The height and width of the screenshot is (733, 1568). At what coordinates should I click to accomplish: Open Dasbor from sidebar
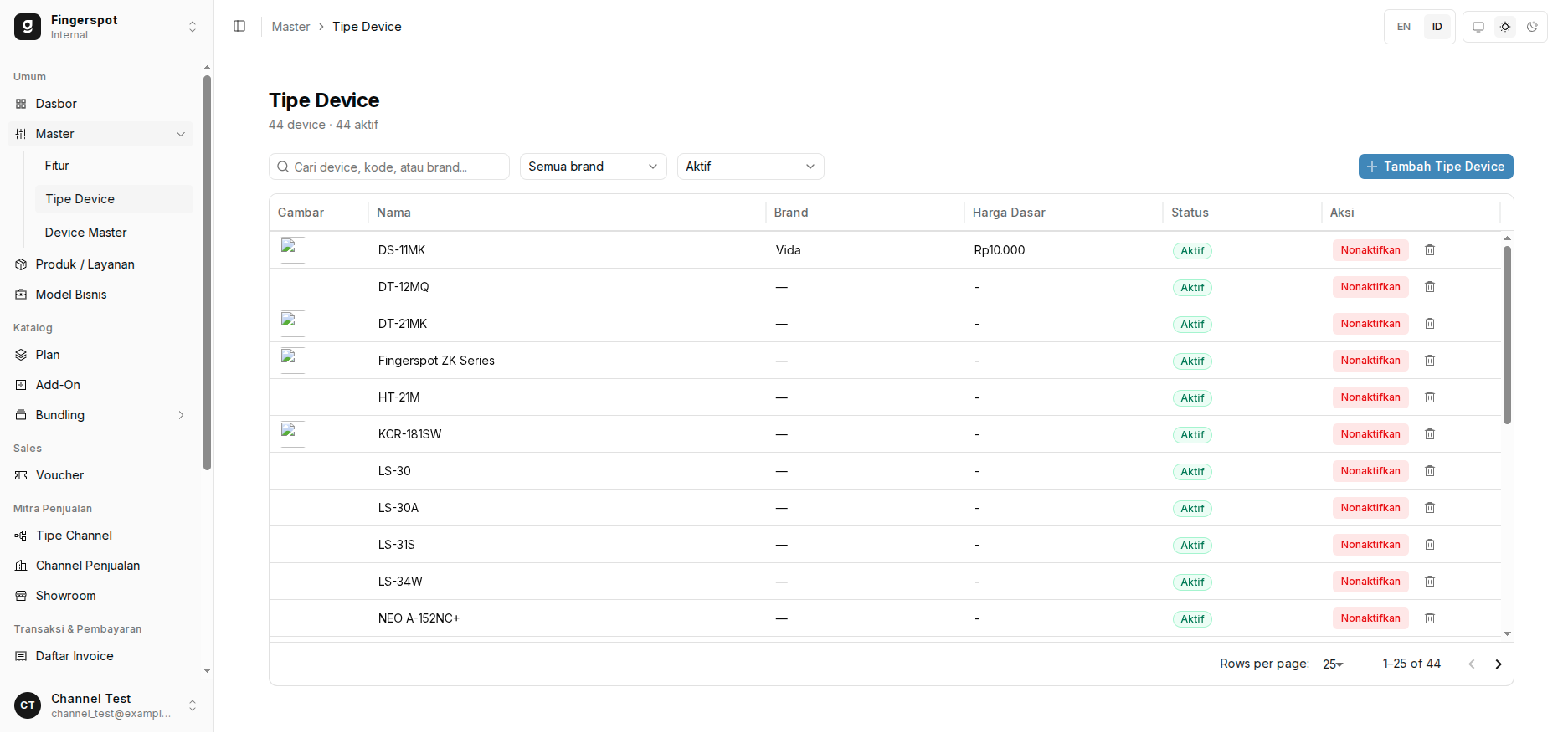tap(100, 104)
